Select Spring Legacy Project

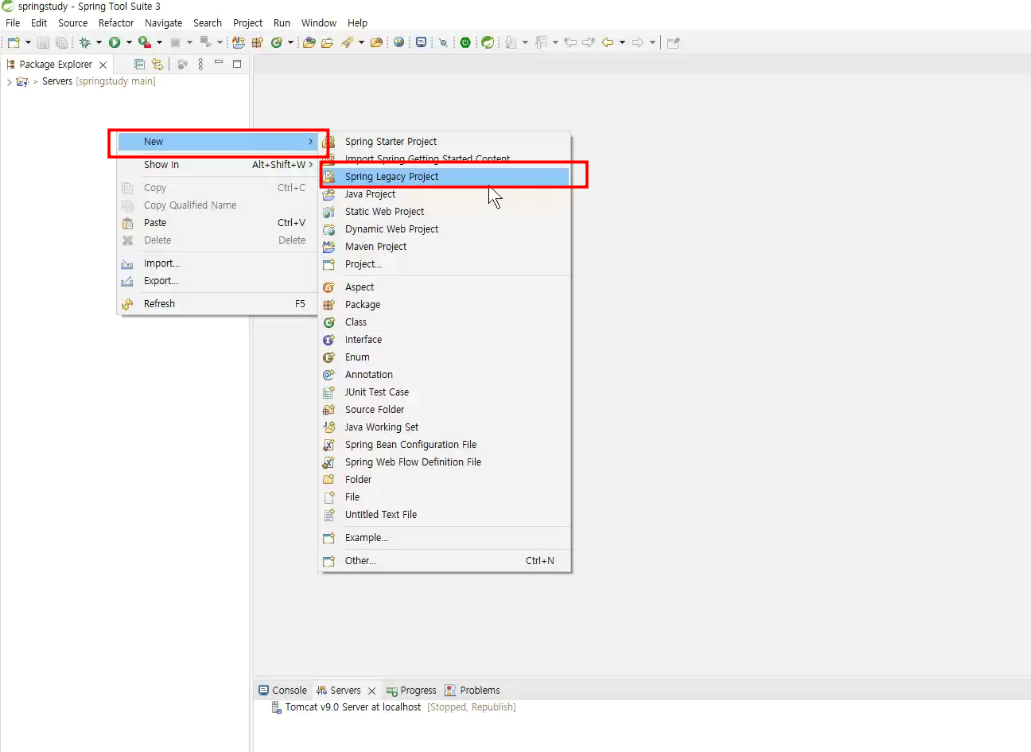click(444, 177)
